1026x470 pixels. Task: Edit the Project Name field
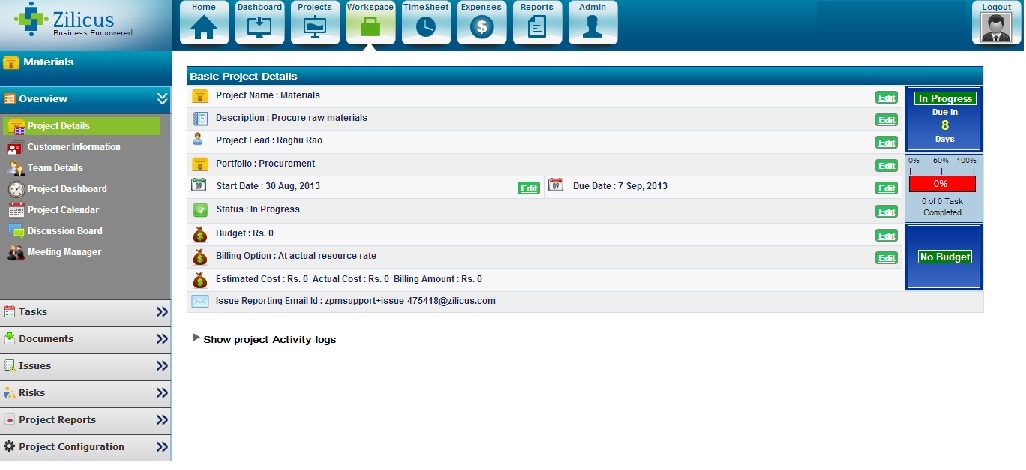[886, 97]
